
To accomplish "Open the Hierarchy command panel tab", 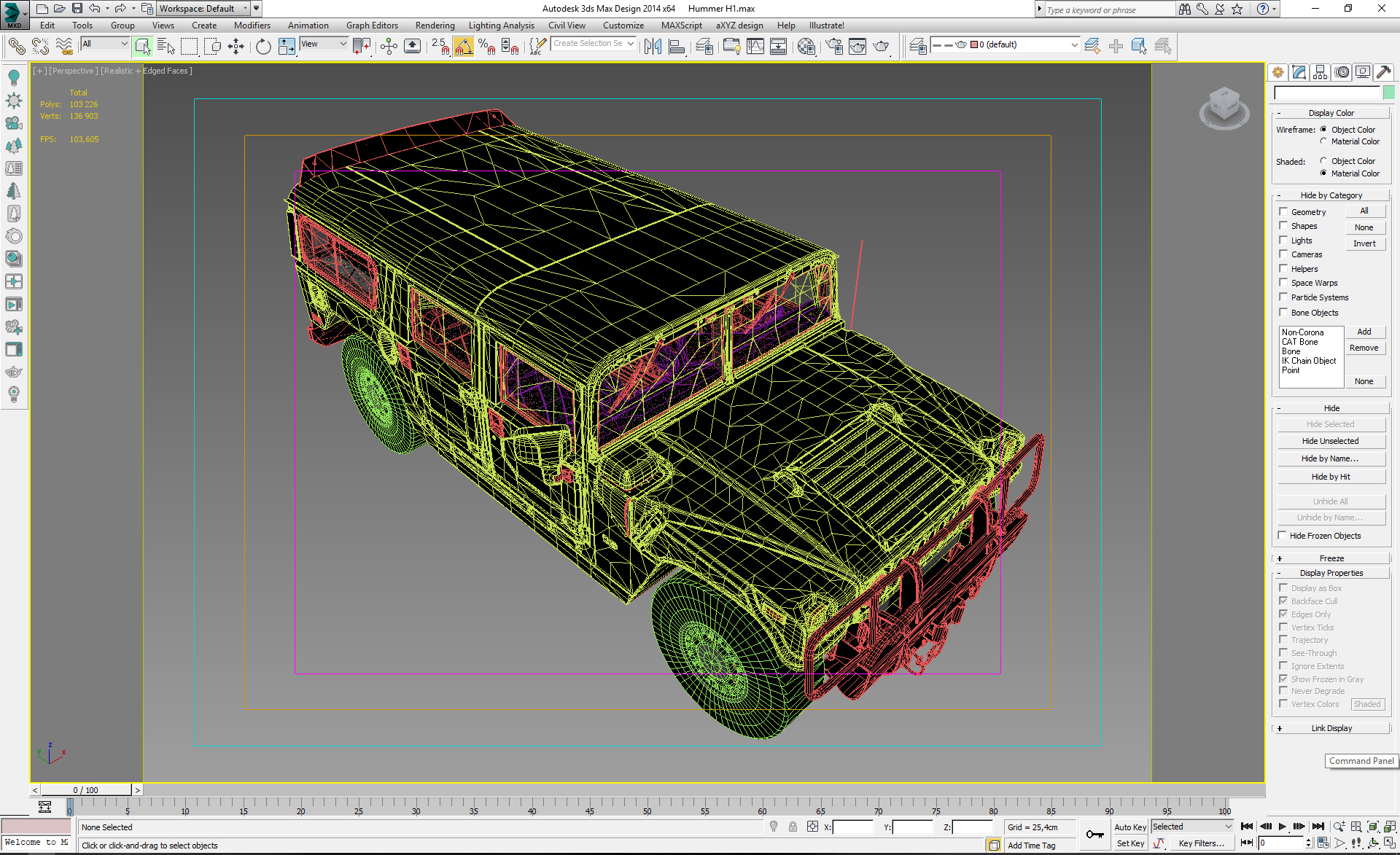I will click(x=1320, y=72).
